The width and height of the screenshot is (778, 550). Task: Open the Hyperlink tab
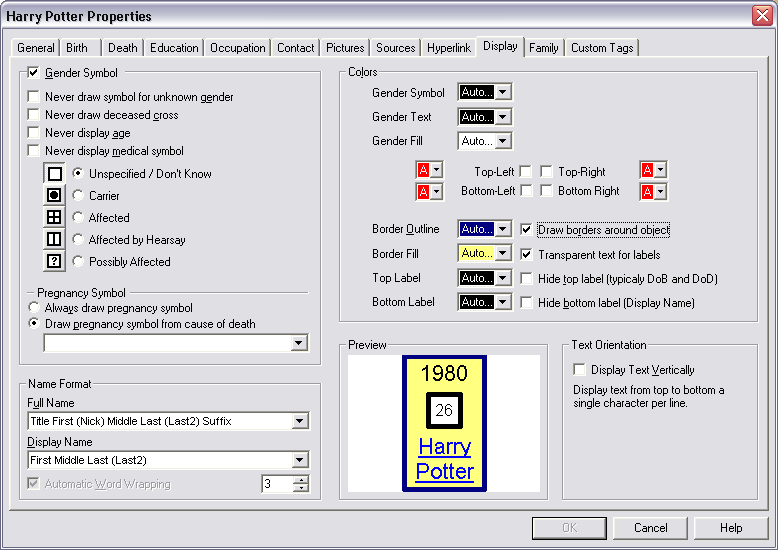[x=449, y=48]
